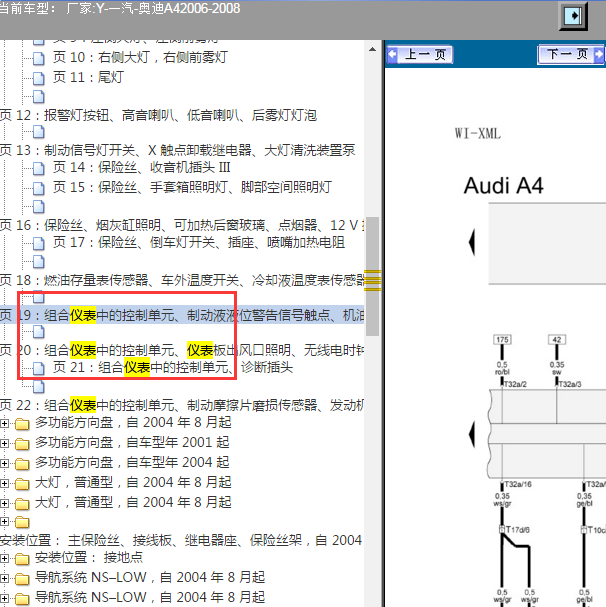Expand 多功能方向盘，自车型年 2001 起 folder
Screen dimensions: 606x607
pos(4,443)
